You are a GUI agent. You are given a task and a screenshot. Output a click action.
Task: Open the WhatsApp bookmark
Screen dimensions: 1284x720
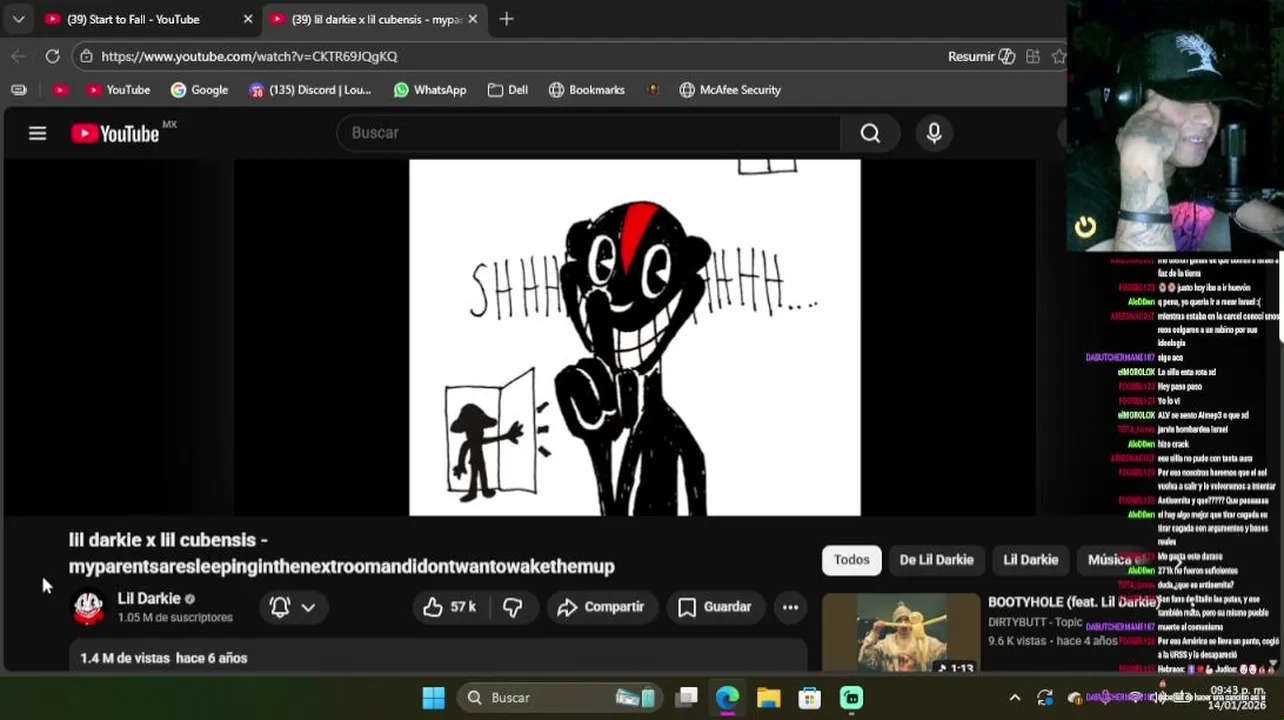coord(430,90)
